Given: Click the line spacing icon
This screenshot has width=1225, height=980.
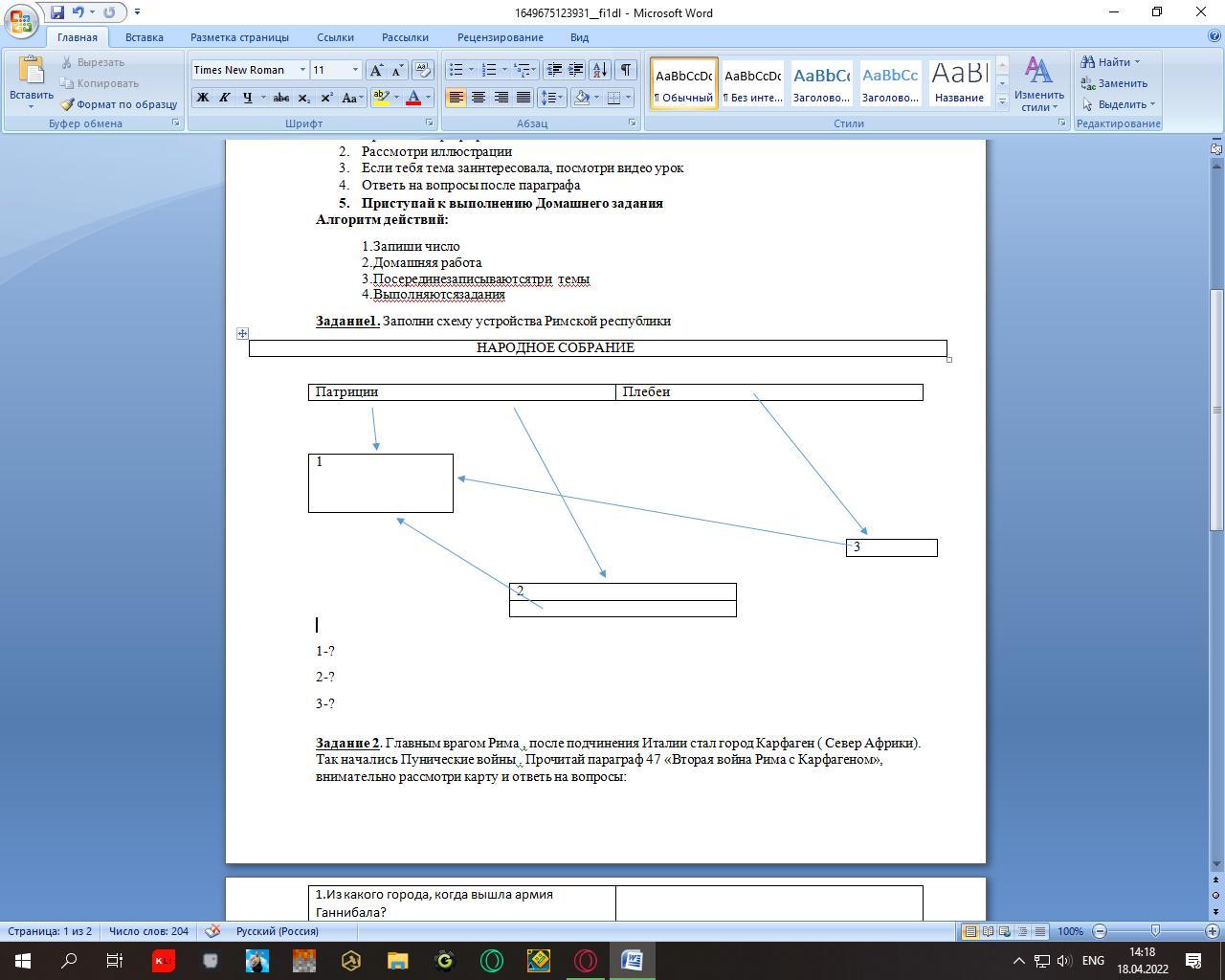Looking at the screenshot, I should [x=548, y=98].
